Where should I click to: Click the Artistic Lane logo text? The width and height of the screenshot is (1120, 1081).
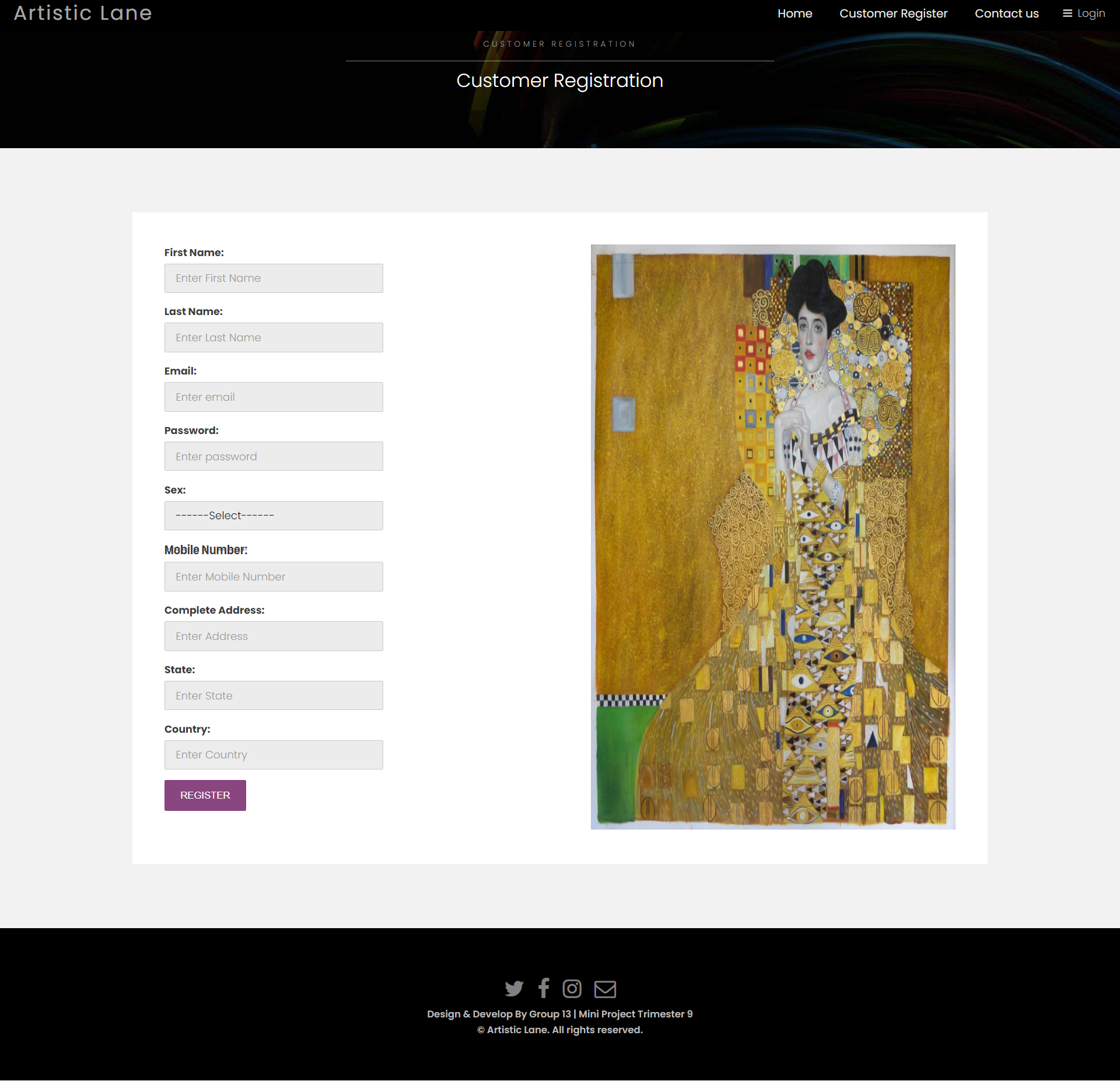pos(83,13)
